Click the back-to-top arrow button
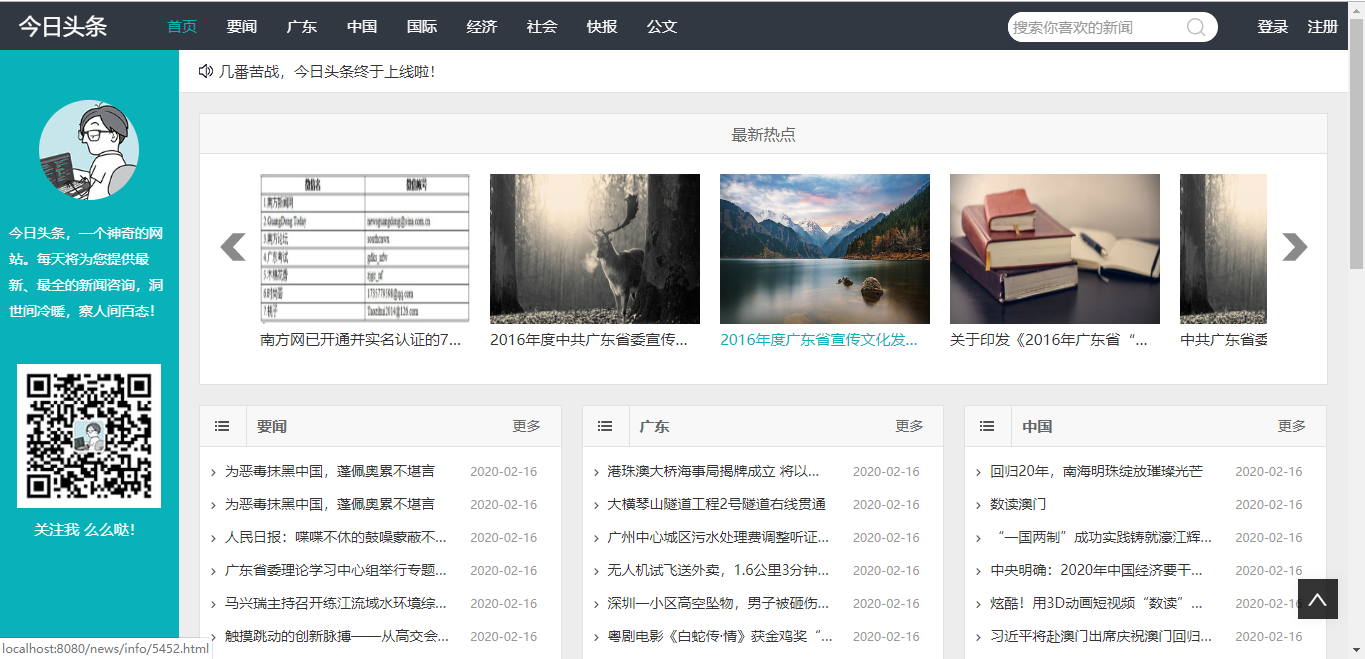Viewport: 1365px width, 659px height. click(x=1318, y=599)
